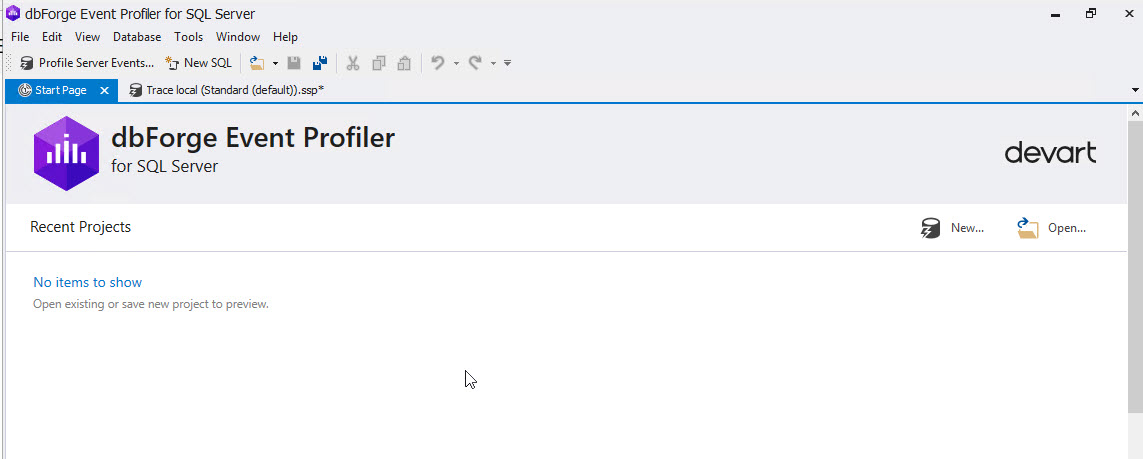Screen dimensions: 1143x459
Task: Click the Cut scissors icon
Action: [x=352, y=63]
